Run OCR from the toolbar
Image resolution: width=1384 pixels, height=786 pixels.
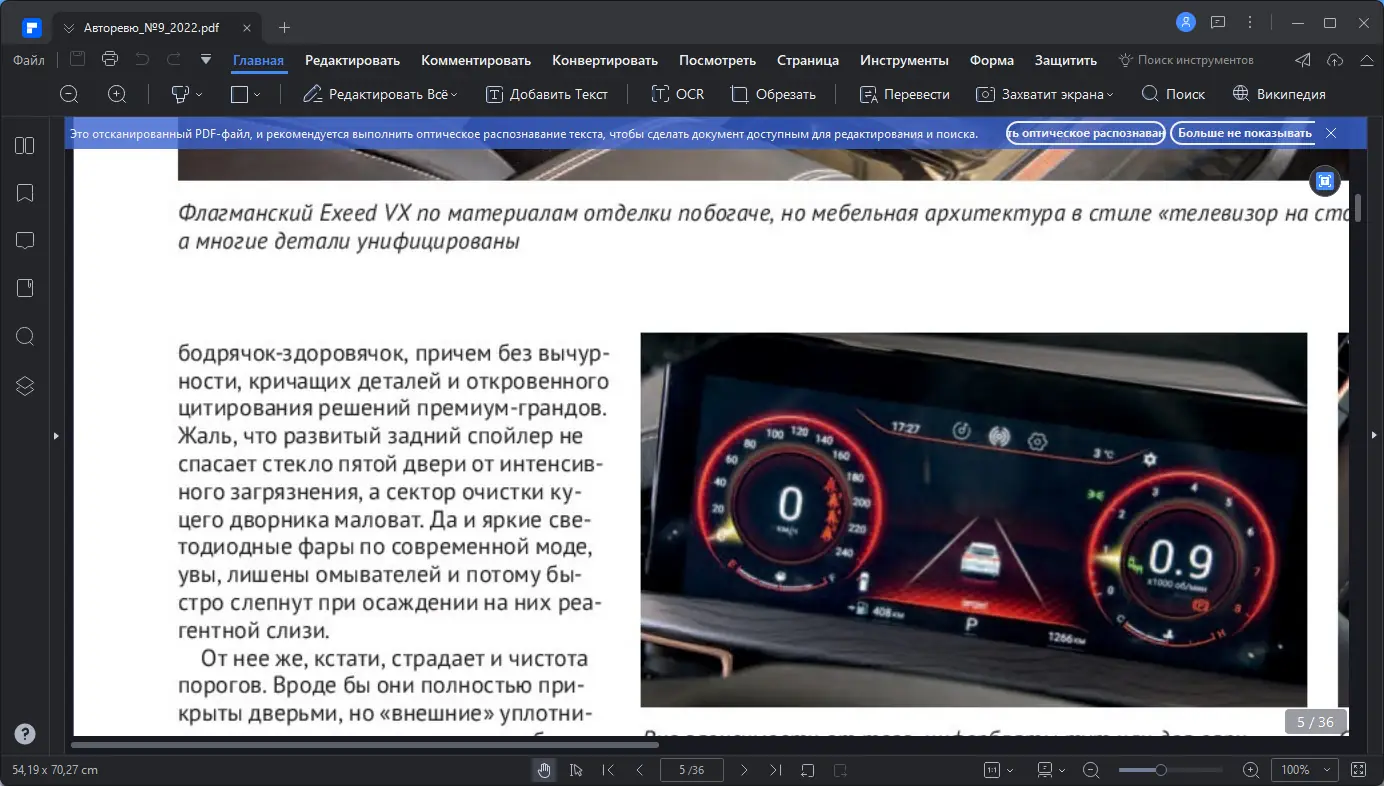(677, 94)
